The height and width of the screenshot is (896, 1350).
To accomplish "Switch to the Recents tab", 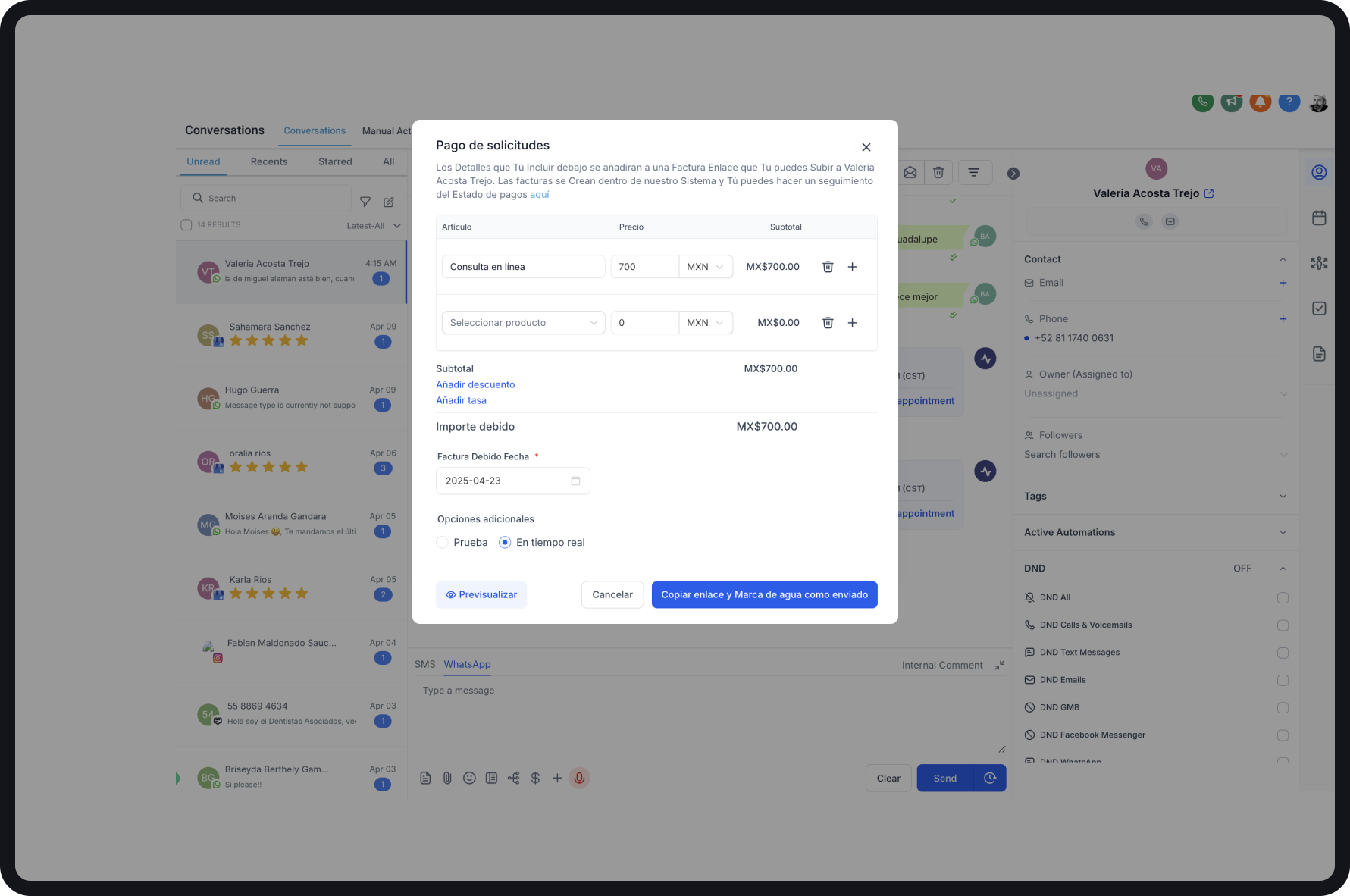I will click(269, 161).
